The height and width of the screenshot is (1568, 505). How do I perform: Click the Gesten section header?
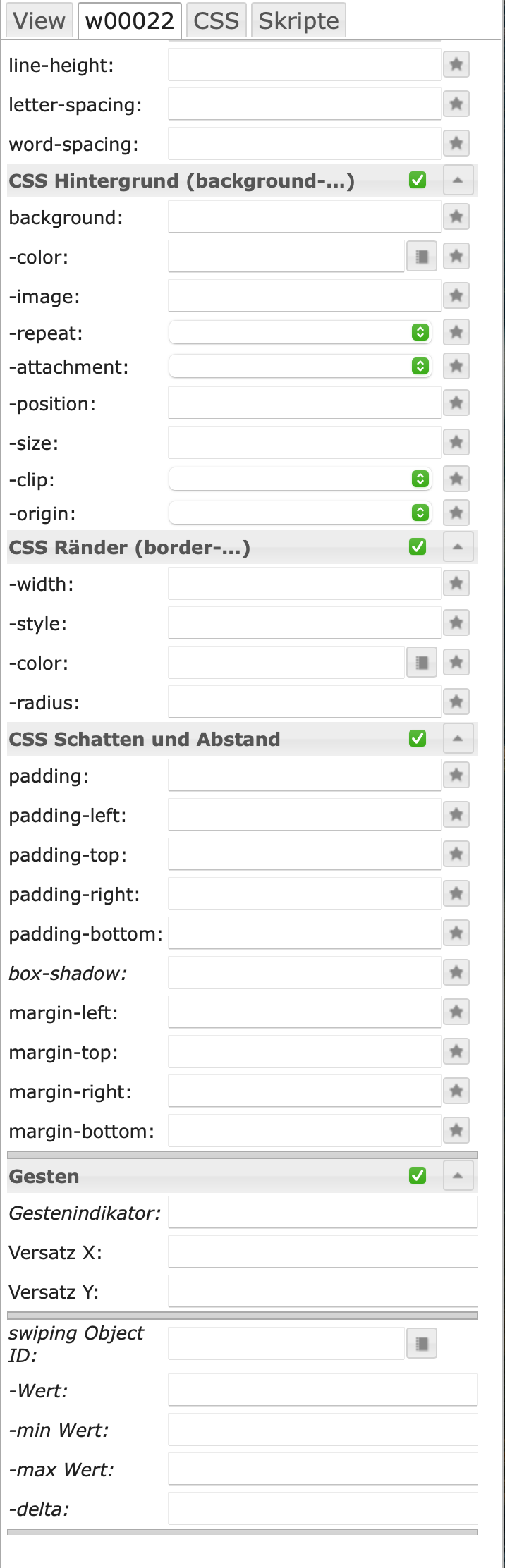(44, 1177)
